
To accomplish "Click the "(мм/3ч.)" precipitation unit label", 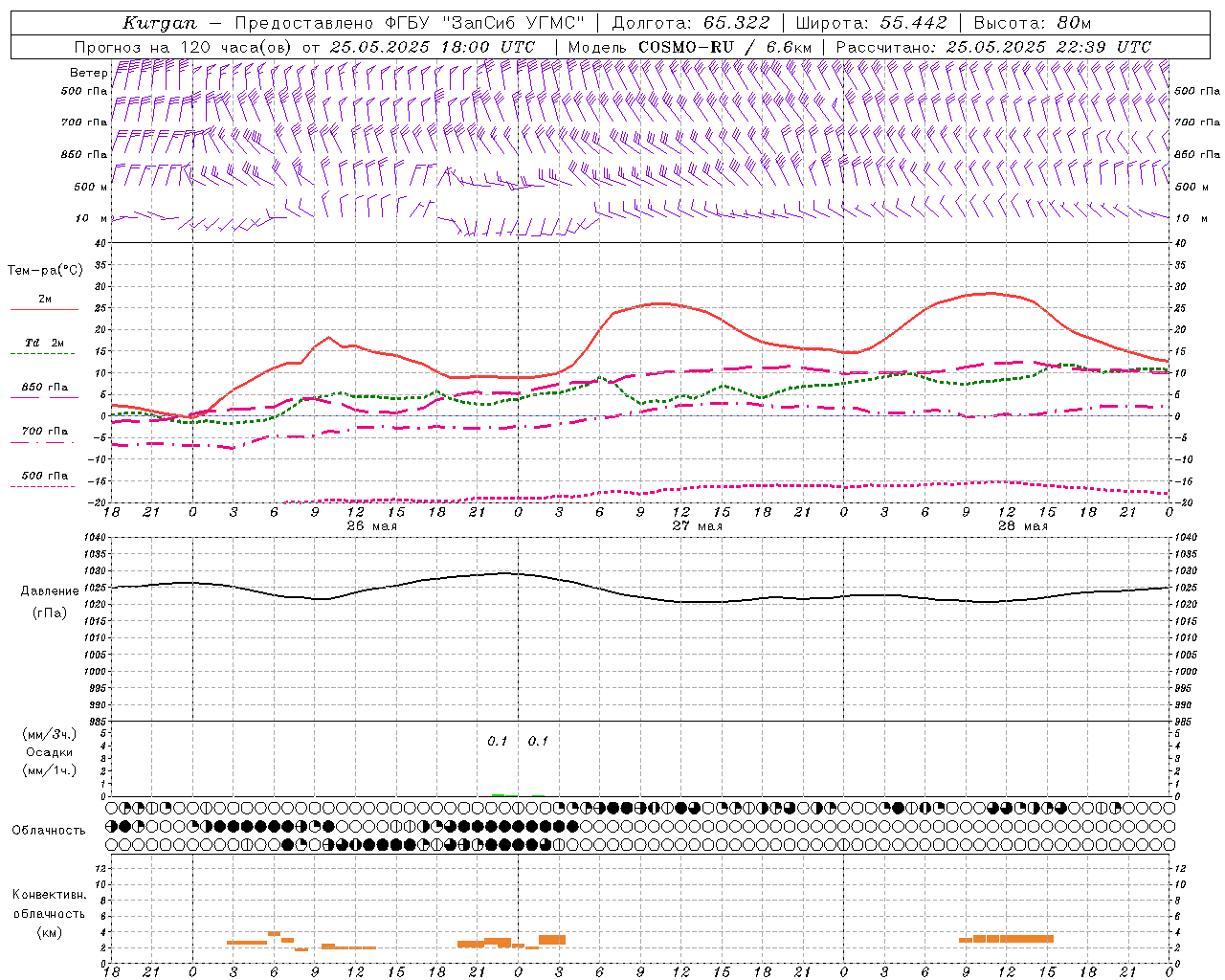I will click(49, 734).
